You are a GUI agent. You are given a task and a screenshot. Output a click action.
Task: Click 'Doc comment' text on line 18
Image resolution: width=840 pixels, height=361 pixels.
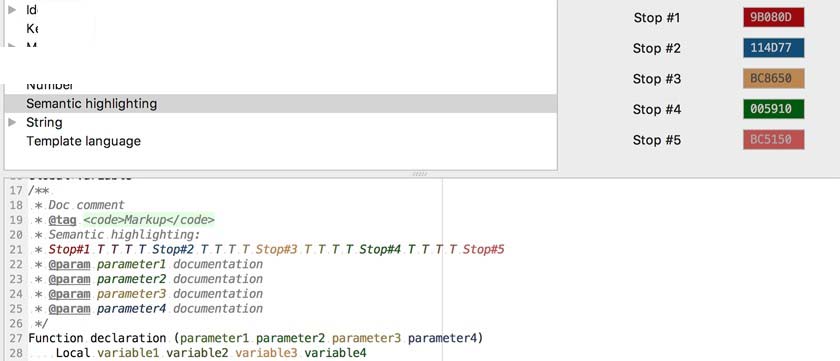(87, 205)
